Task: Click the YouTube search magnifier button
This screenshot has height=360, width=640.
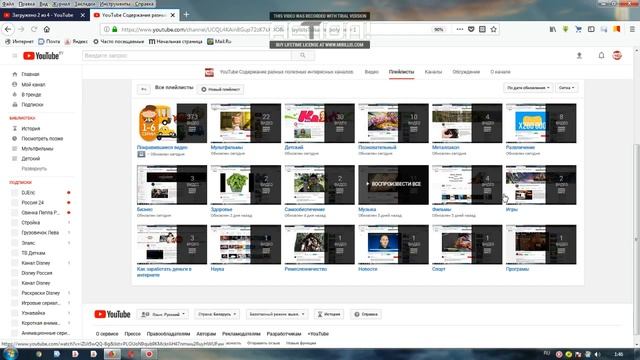Action: (303, 56)
